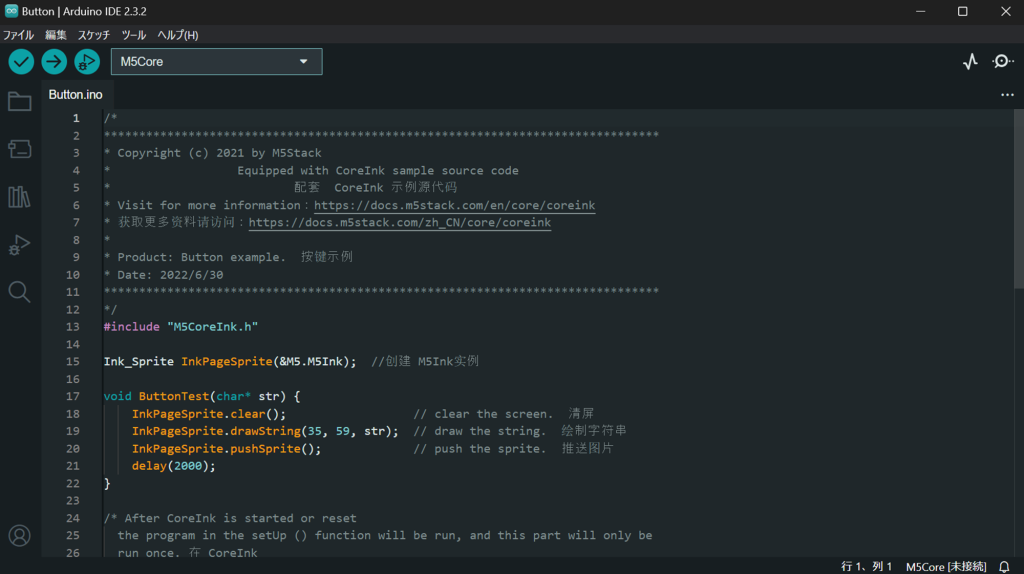Click the #include "M5CoreInk.h" line
Image resolution: width=1024 pixels, height=574 pixels.
(181, 327)
